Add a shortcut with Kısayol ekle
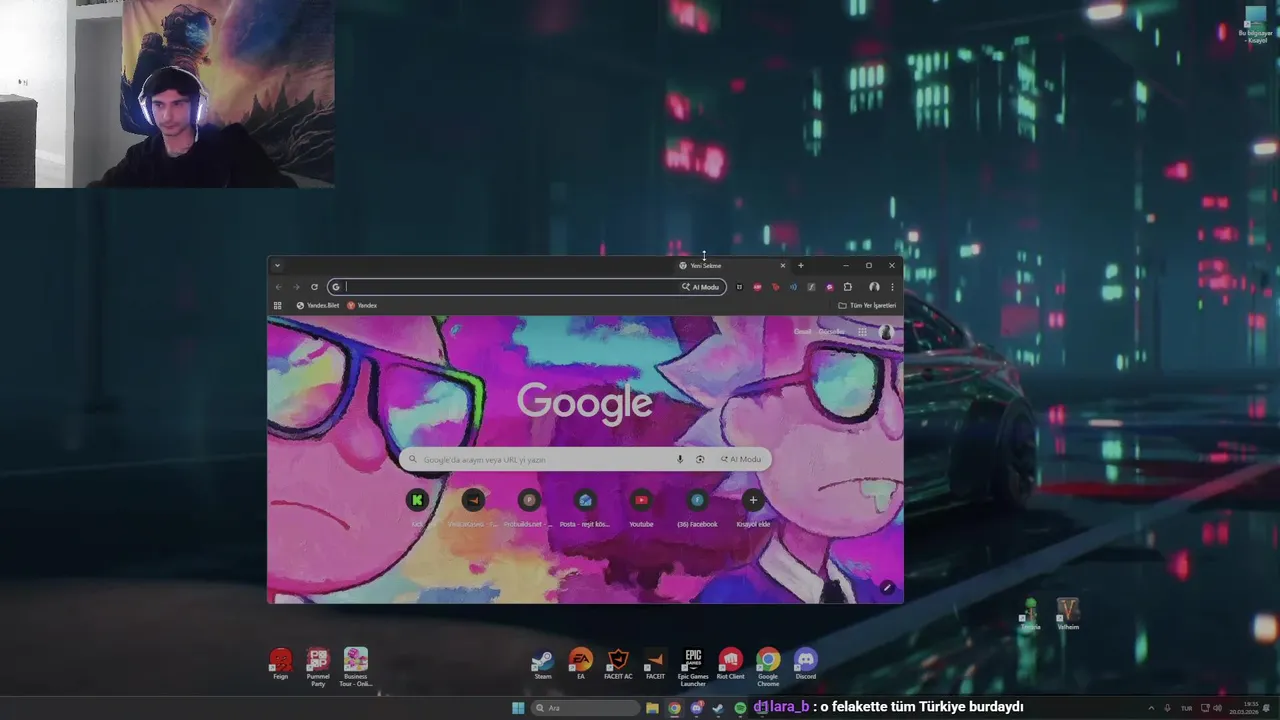This screenshot has height=720, width=1280. (753, 506)
